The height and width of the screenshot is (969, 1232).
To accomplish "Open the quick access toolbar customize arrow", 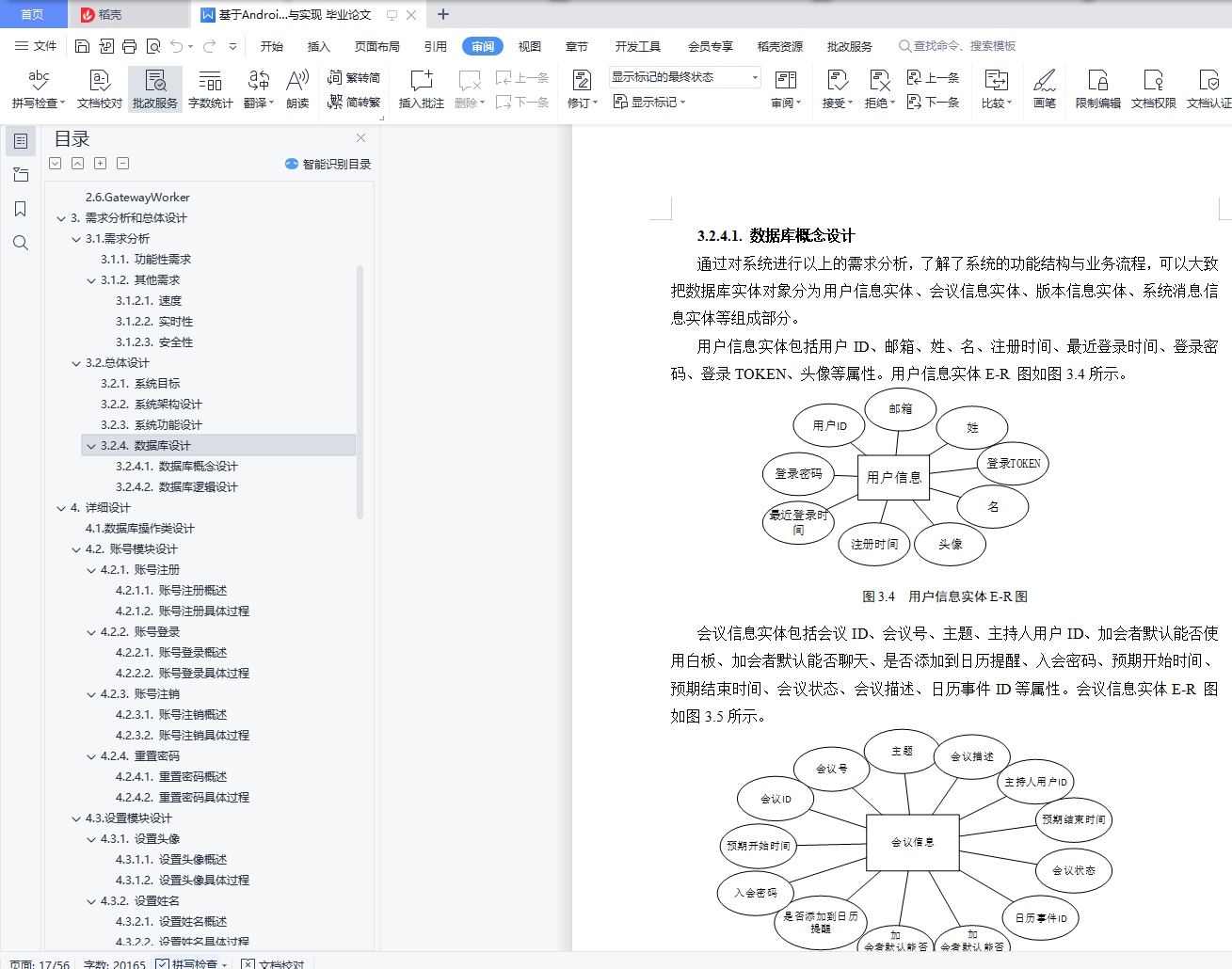I will 232,46.
